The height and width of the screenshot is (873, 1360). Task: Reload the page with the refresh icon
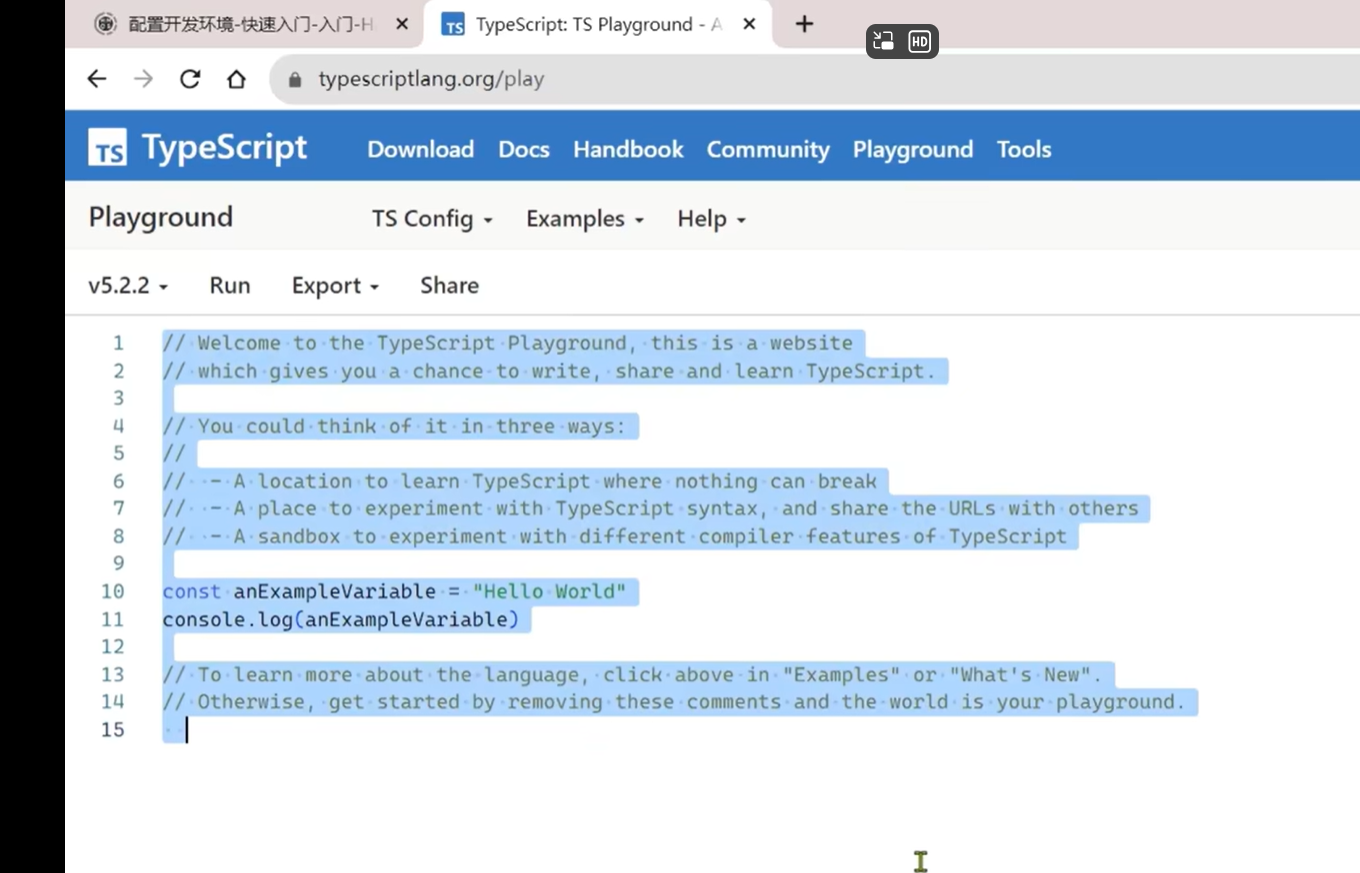coord(190,79)
